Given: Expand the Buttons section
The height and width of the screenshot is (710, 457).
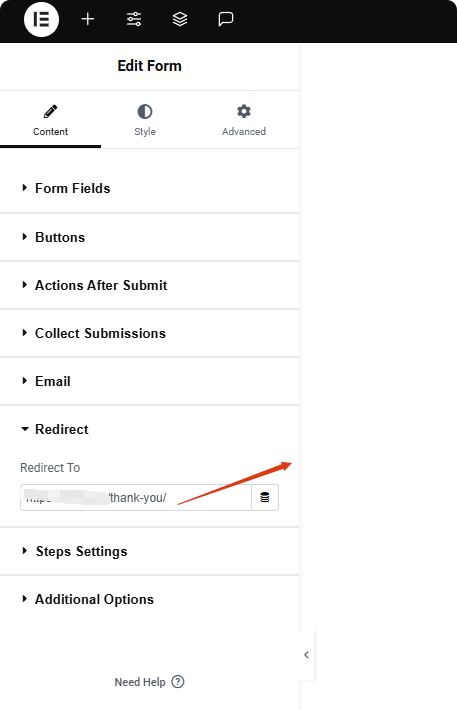Looking at the screenshot, I should click(x=149, y=237).
